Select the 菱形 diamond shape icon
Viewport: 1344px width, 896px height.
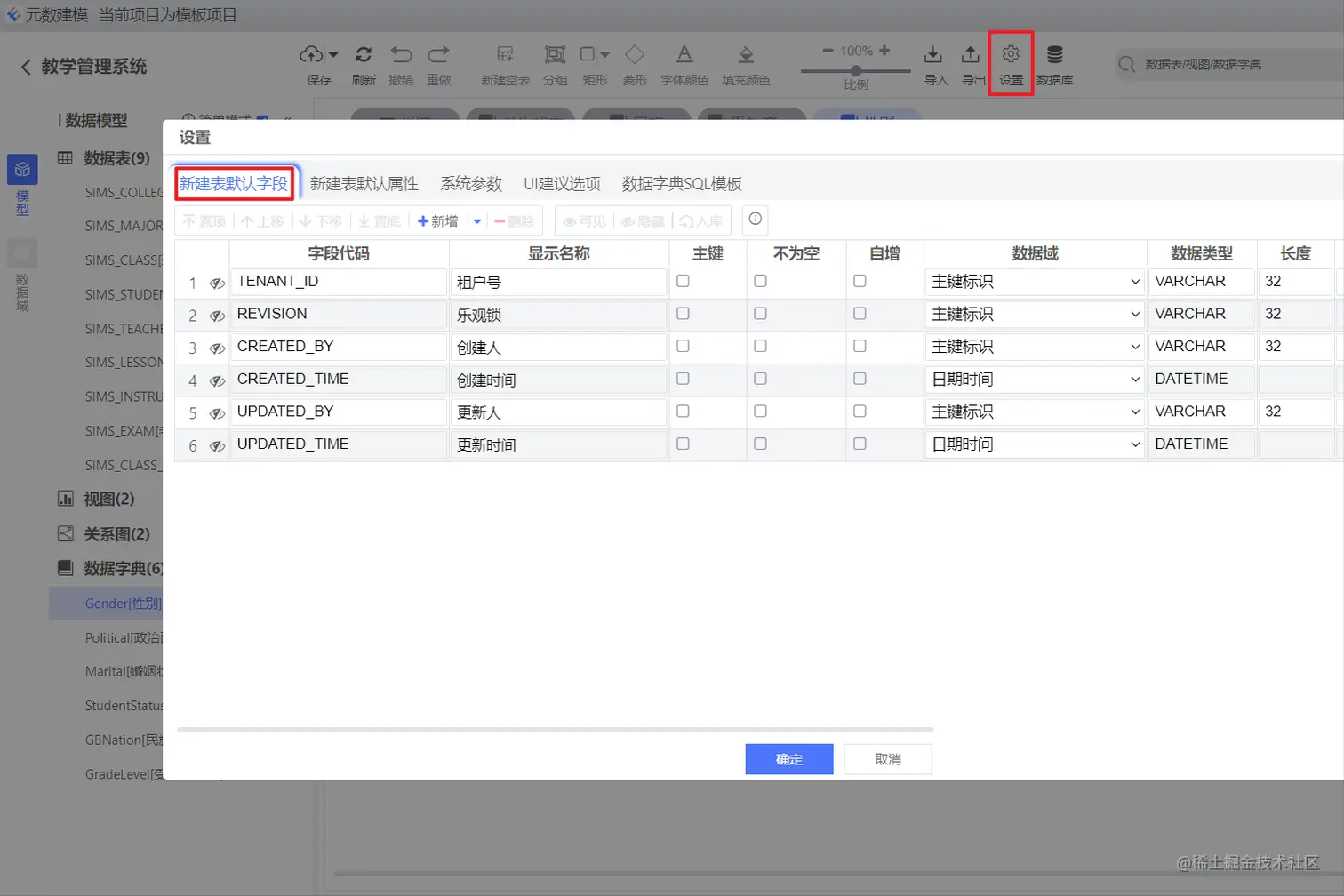pyautogui.click(x=635, y=54)
